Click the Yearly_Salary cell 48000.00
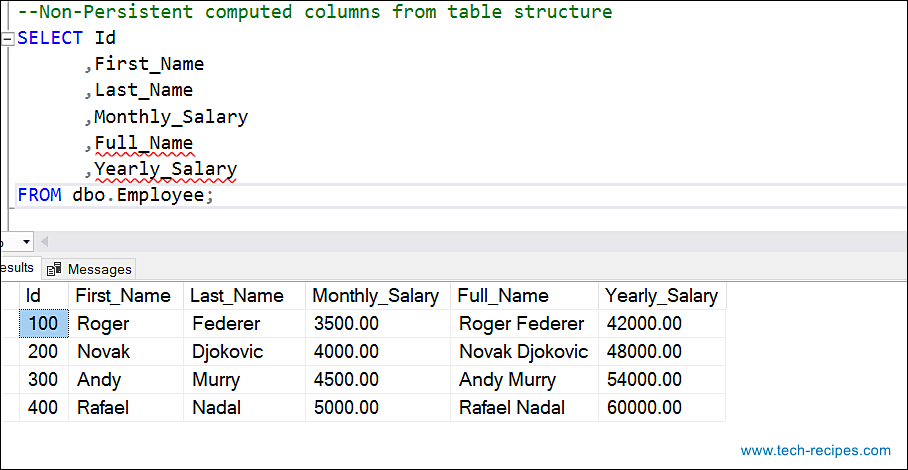Screen dimensions: 908x470 [x=662, y=351]
